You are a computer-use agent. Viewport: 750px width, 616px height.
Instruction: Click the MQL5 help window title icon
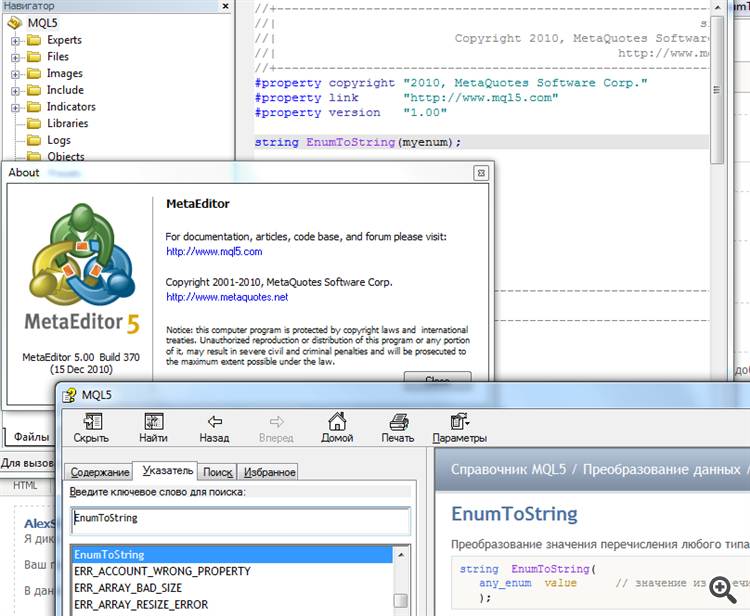pyautogui.click(x=69, y=395)
